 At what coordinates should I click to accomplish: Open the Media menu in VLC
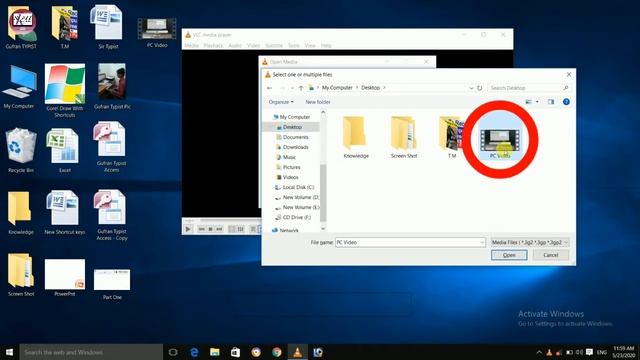coord(191,46)
